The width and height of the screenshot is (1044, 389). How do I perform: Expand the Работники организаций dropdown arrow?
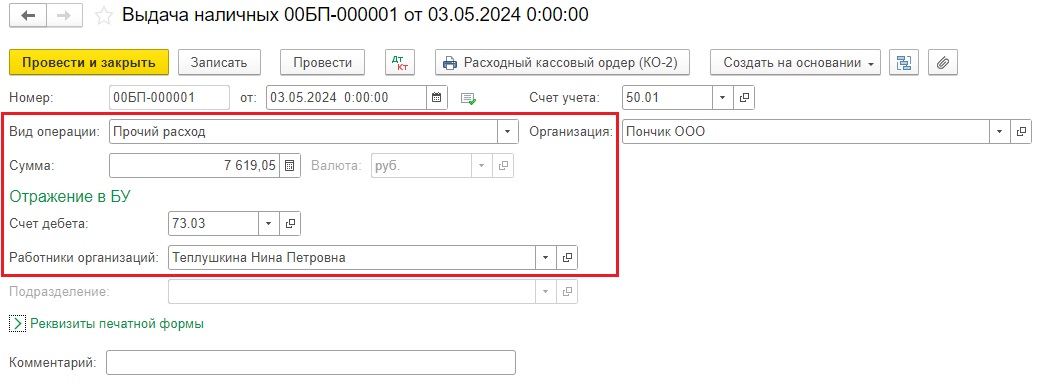tap(546, 257)
